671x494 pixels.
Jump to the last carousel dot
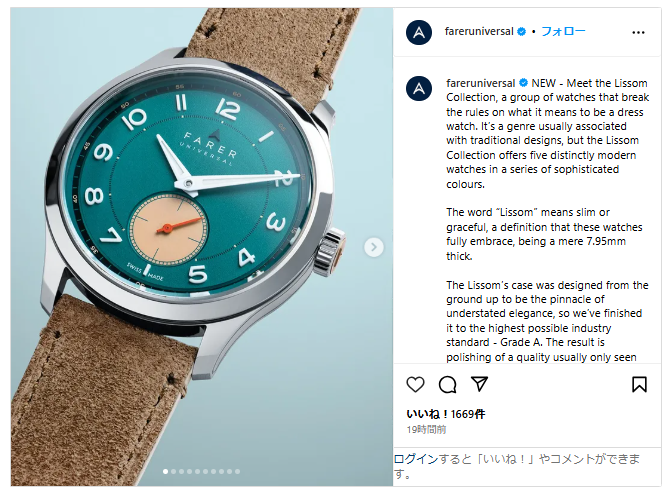pyautogui.click(x=238, y=471)
